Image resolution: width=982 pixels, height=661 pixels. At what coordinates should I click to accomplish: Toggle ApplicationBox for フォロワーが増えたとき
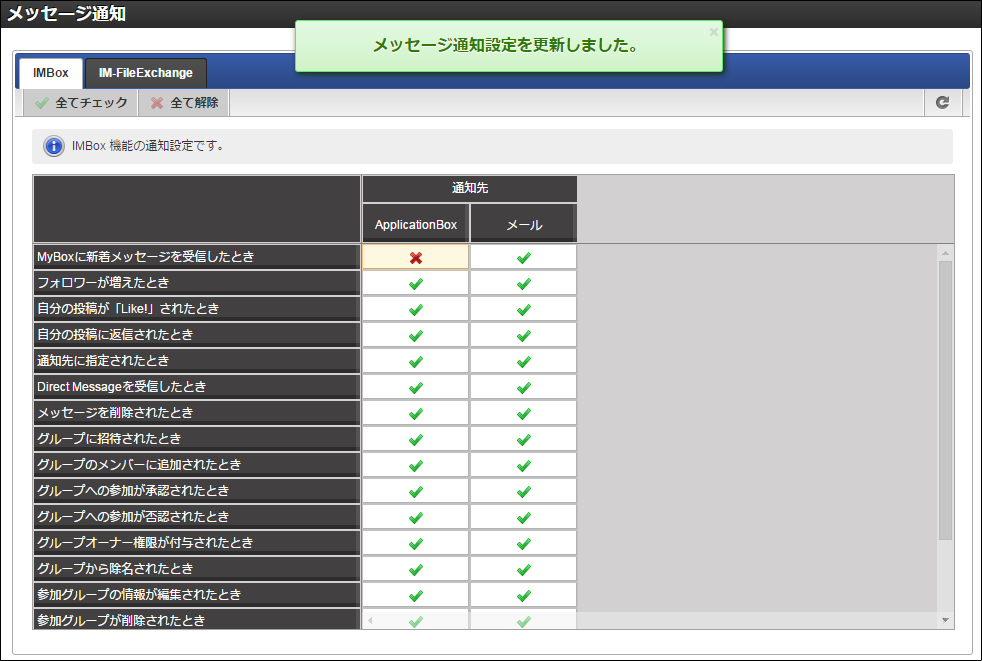coord(416,283)
